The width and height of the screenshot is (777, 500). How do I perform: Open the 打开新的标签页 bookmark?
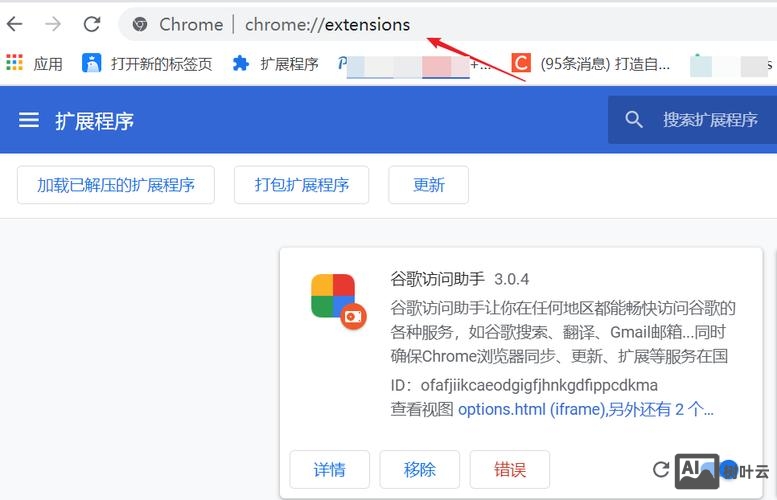coord(147,63)
